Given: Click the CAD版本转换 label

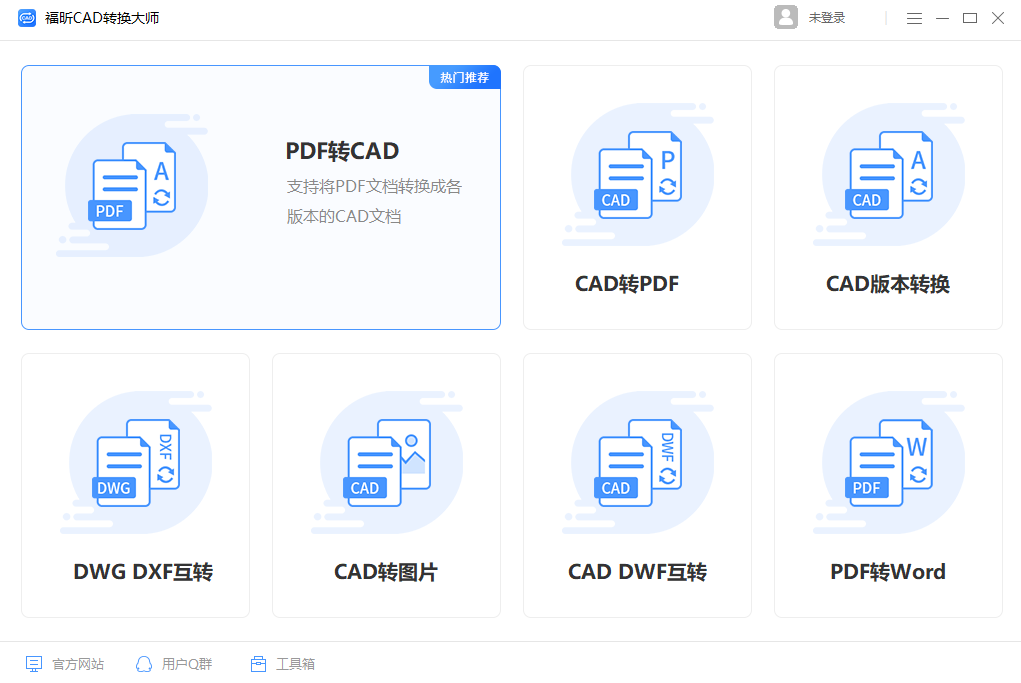Looking at the screenshot, I should [888, 284].
